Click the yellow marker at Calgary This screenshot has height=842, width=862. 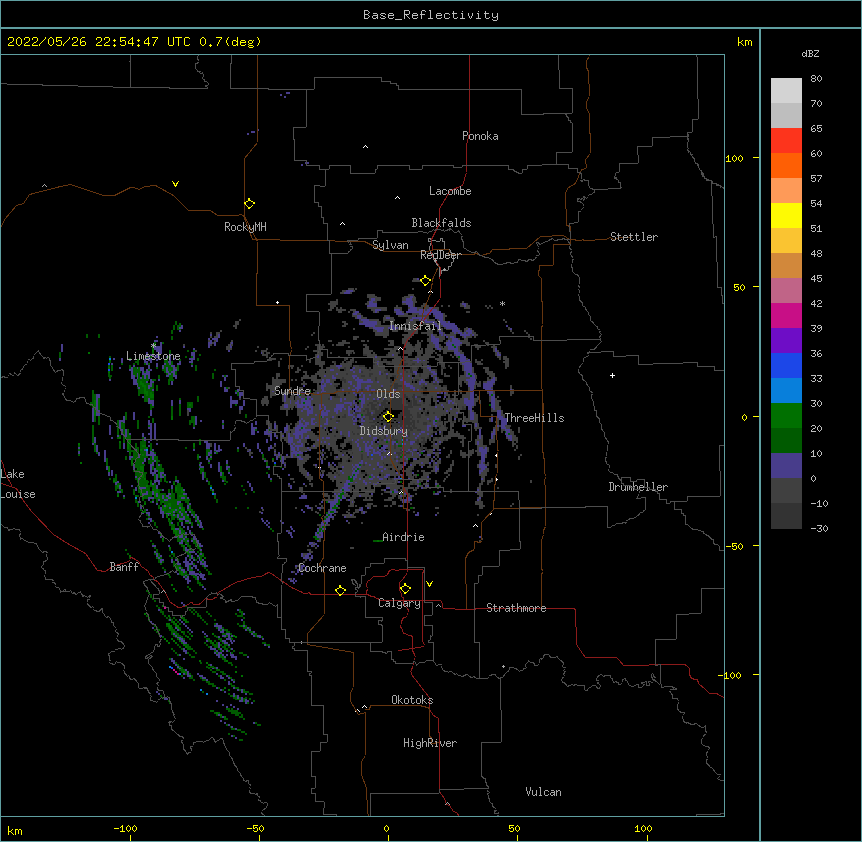point(405,589)
